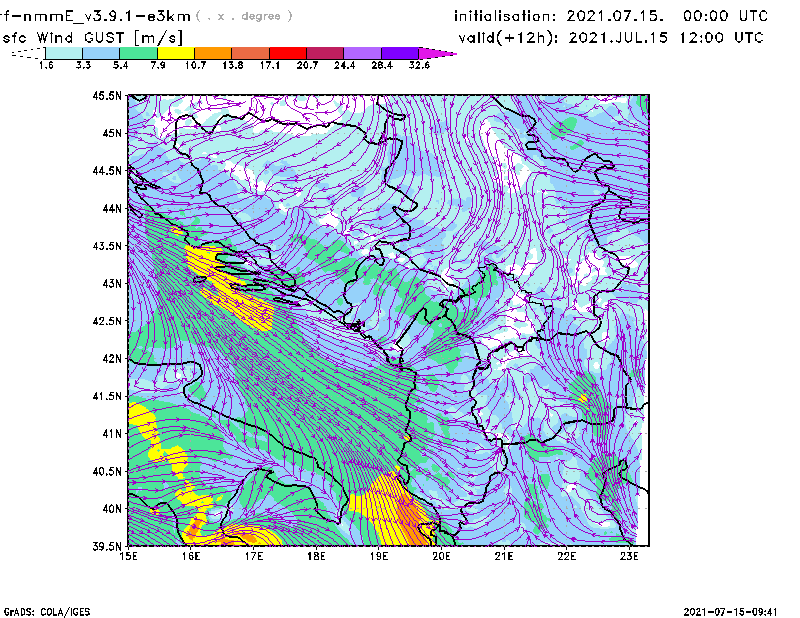The height and width of the screenshot is (618, 800).
Task: Click the green 5.4–7.9 legend swatch
Action: tap(139, 53)
